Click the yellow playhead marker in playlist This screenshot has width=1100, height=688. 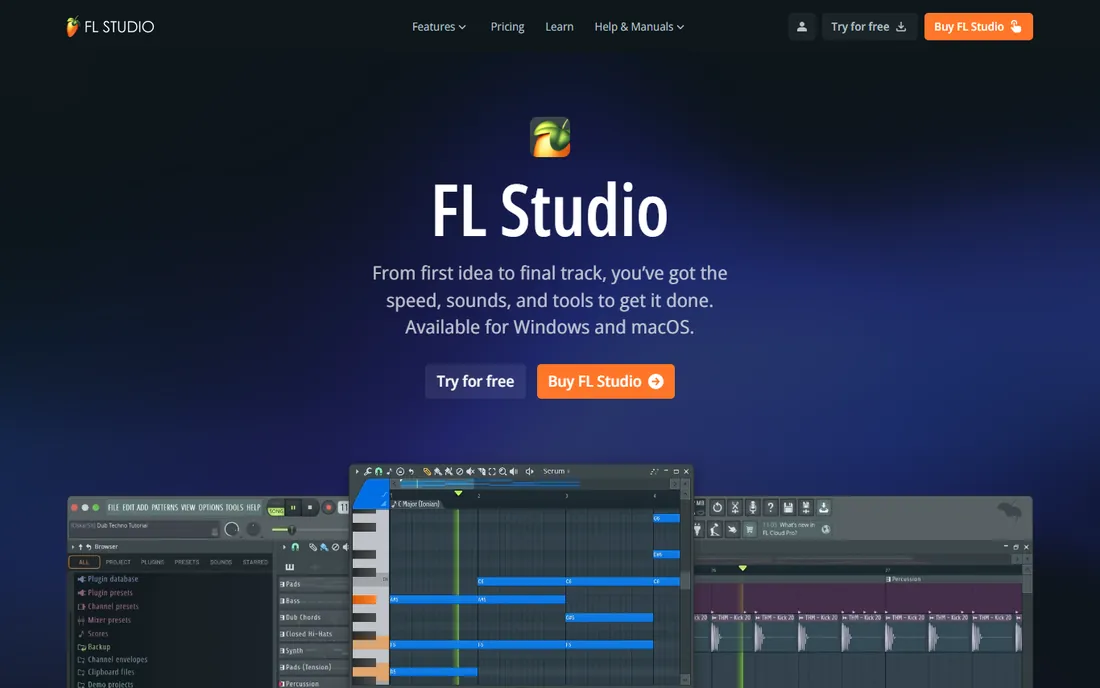coord(742,567)
